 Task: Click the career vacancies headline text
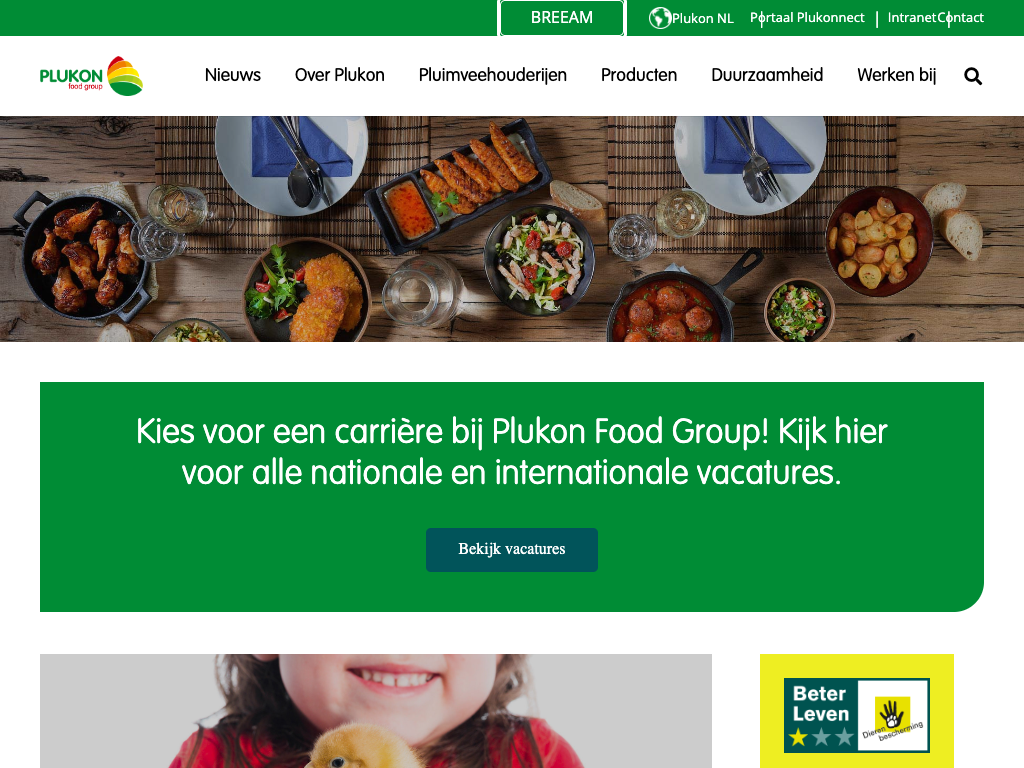pyautogui.click(x=511, y=452)
